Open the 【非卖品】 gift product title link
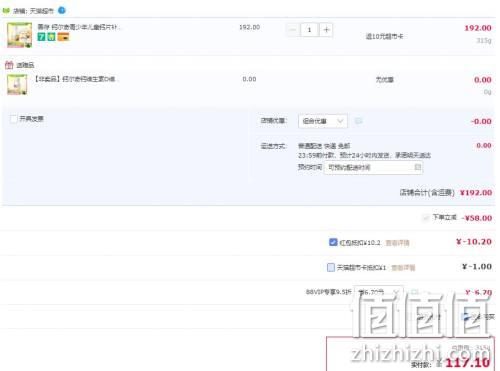Viewport: 500px width, 371px height. tap(76, 79)
